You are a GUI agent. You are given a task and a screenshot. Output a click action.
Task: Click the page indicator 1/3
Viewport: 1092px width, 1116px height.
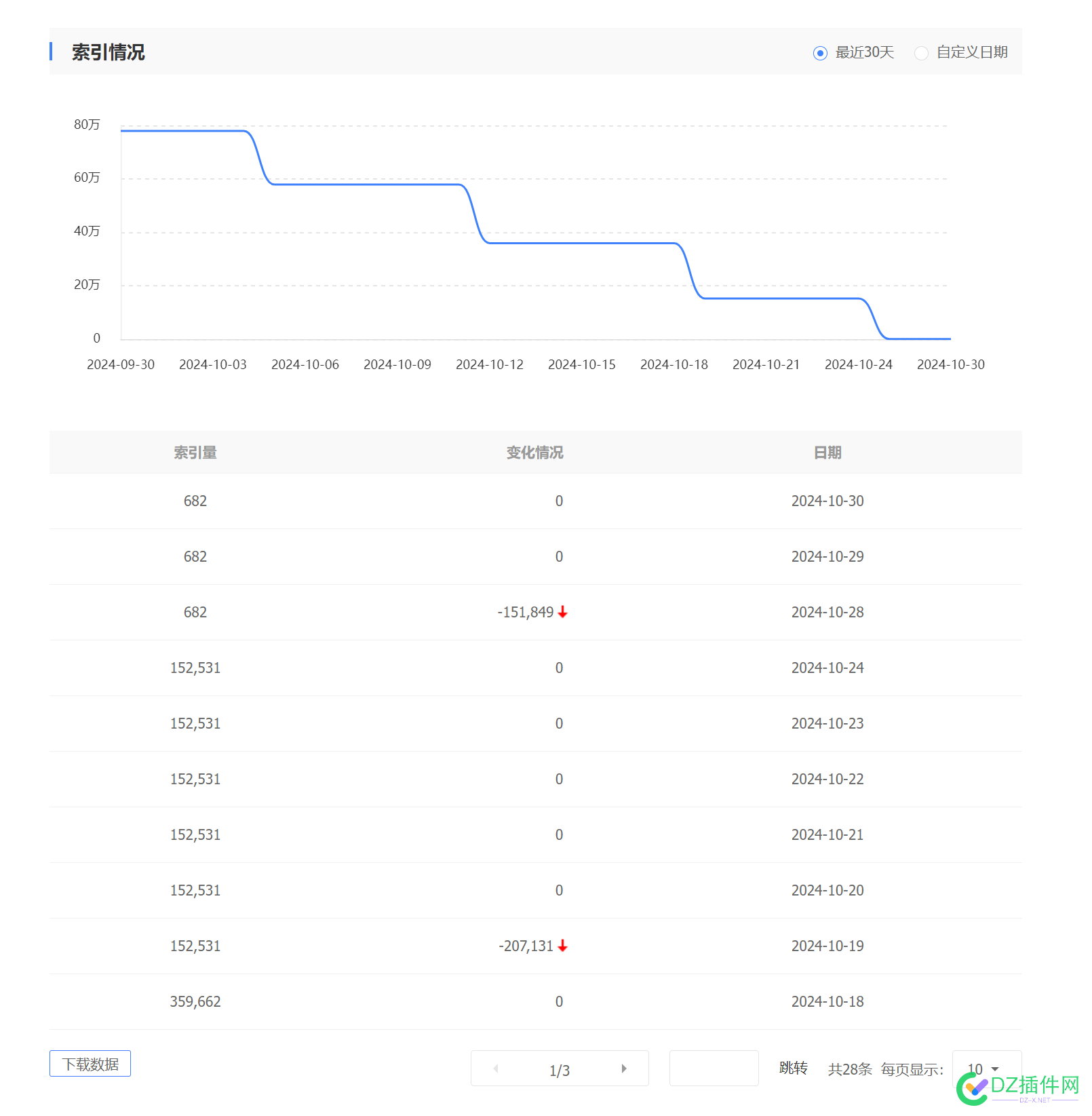[x=560, y=1071]
